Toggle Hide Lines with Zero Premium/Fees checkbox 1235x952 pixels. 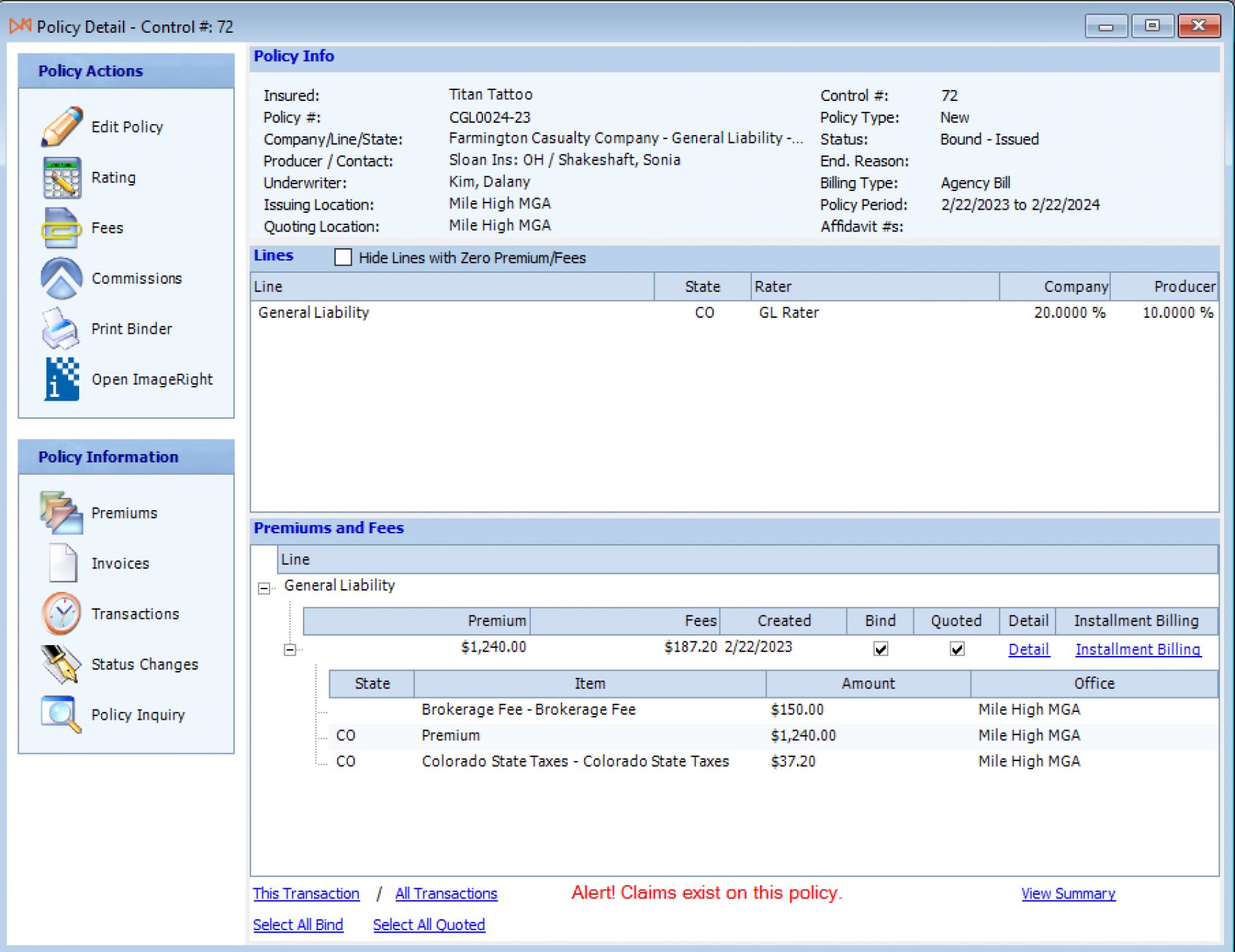pyautogui.click(x=343, y=257)
